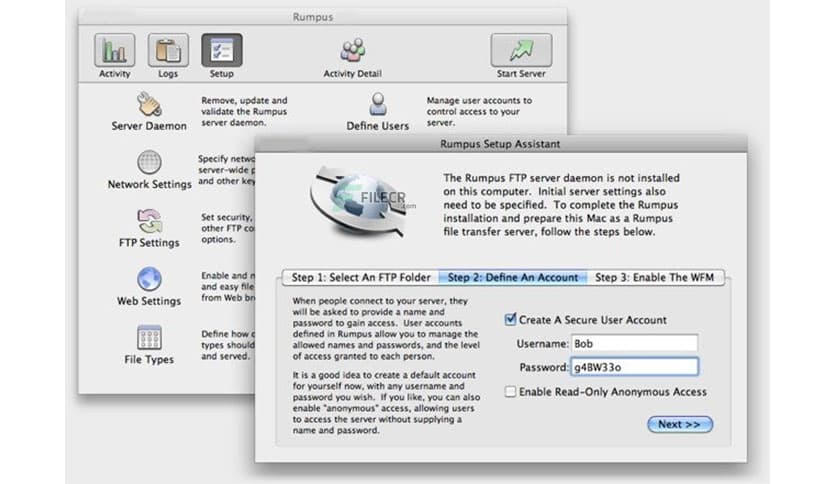Click the File Types label
Screen dimensions: 836x484
149,359
